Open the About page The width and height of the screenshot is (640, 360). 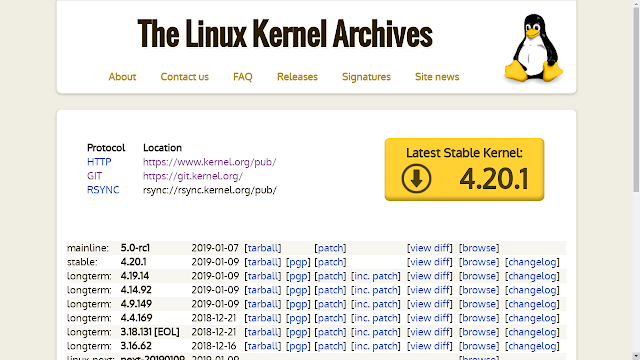(x=122, y=77)
